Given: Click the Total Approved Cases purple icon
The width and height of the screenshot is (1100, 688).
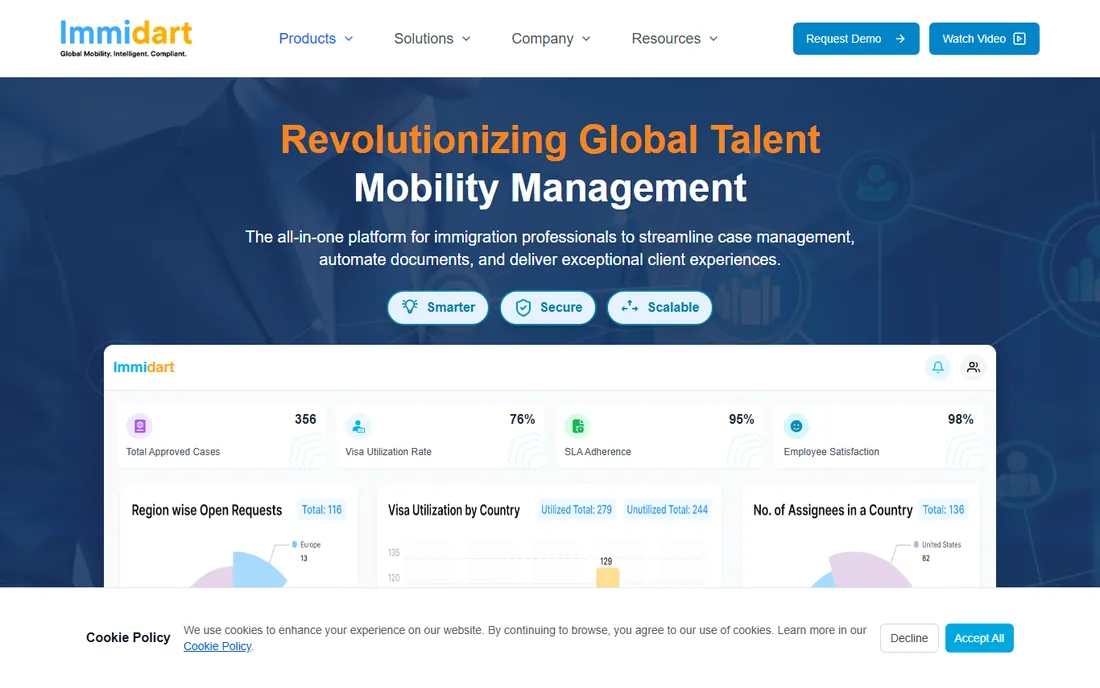Looking at the screenshot, I should [x=140, y=426].
